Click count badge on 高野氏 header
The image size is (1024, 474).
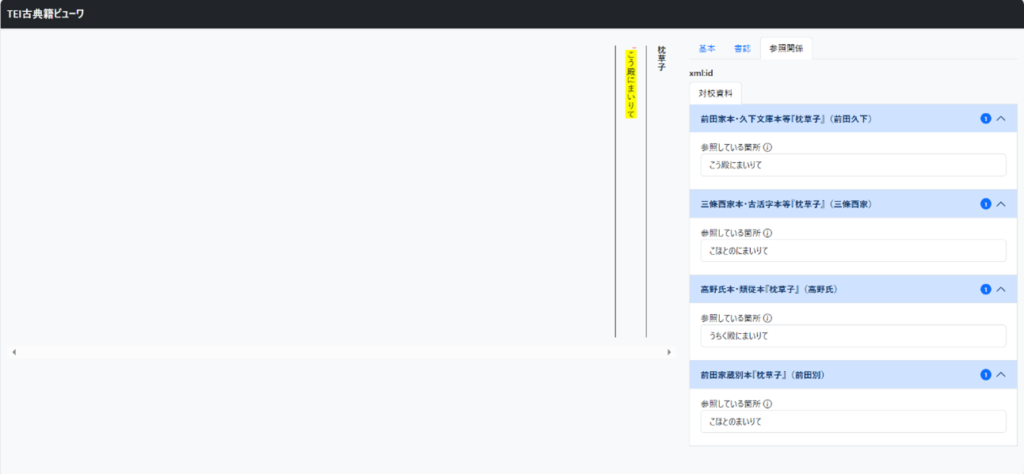coord(985,290)
